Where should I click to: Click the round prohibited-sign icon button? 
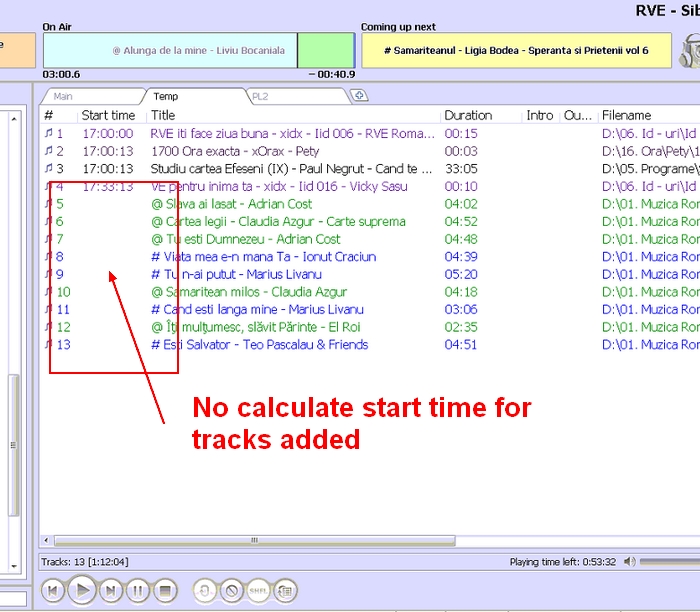[231, 591]
